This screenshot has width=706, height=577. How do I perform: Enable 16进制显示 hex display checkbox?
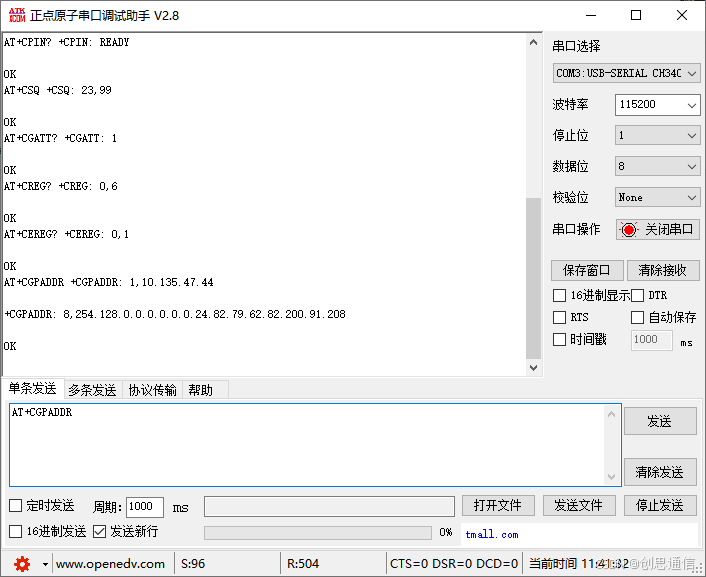click(559, 295)
